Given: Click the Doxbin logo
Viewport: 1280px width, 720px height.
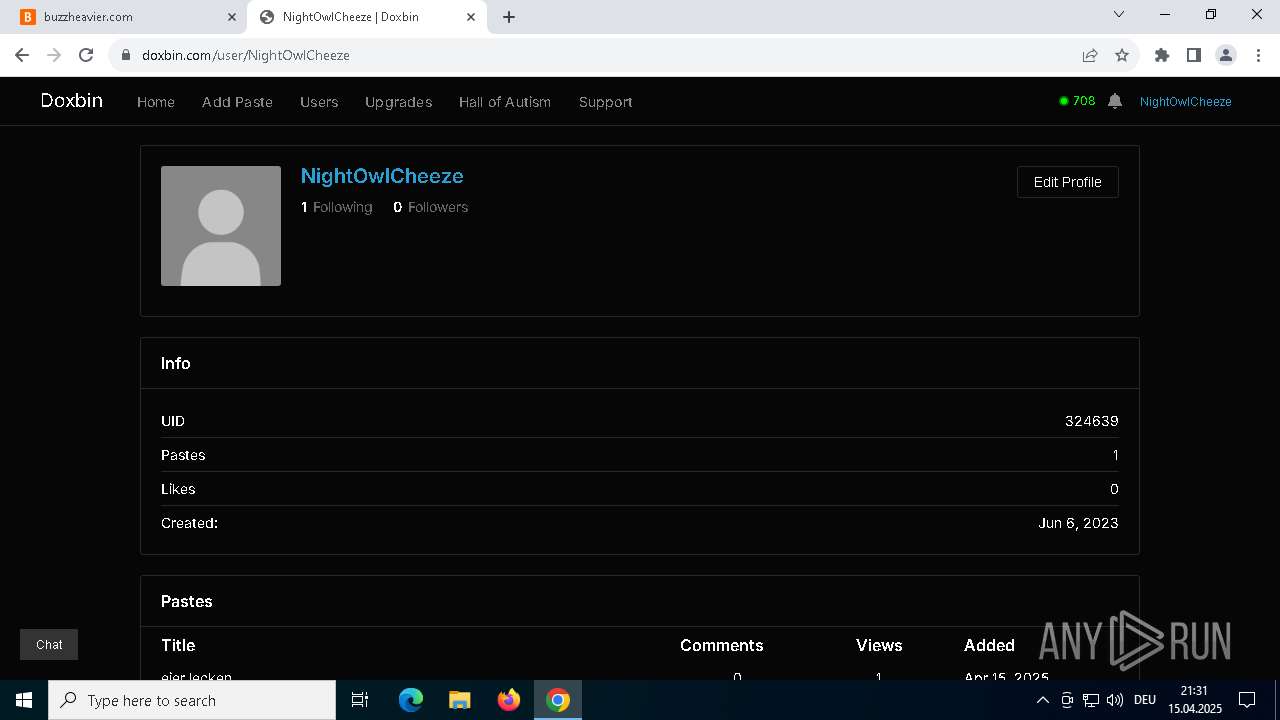Looking at the screenshot, I should (x=72, y=101).
